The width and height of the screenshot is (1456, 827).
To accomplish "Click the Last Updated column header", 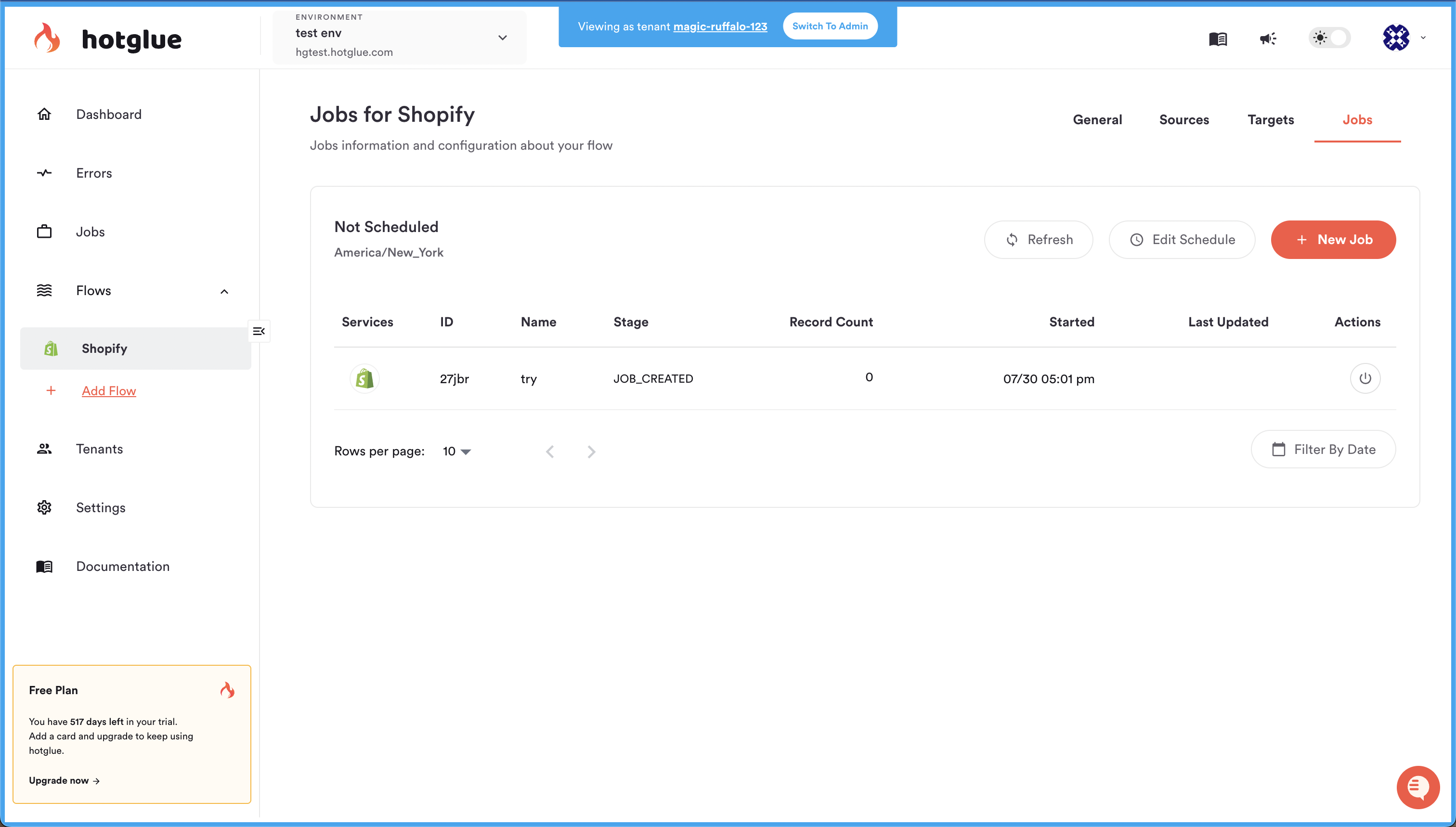I will (1228, 322).
